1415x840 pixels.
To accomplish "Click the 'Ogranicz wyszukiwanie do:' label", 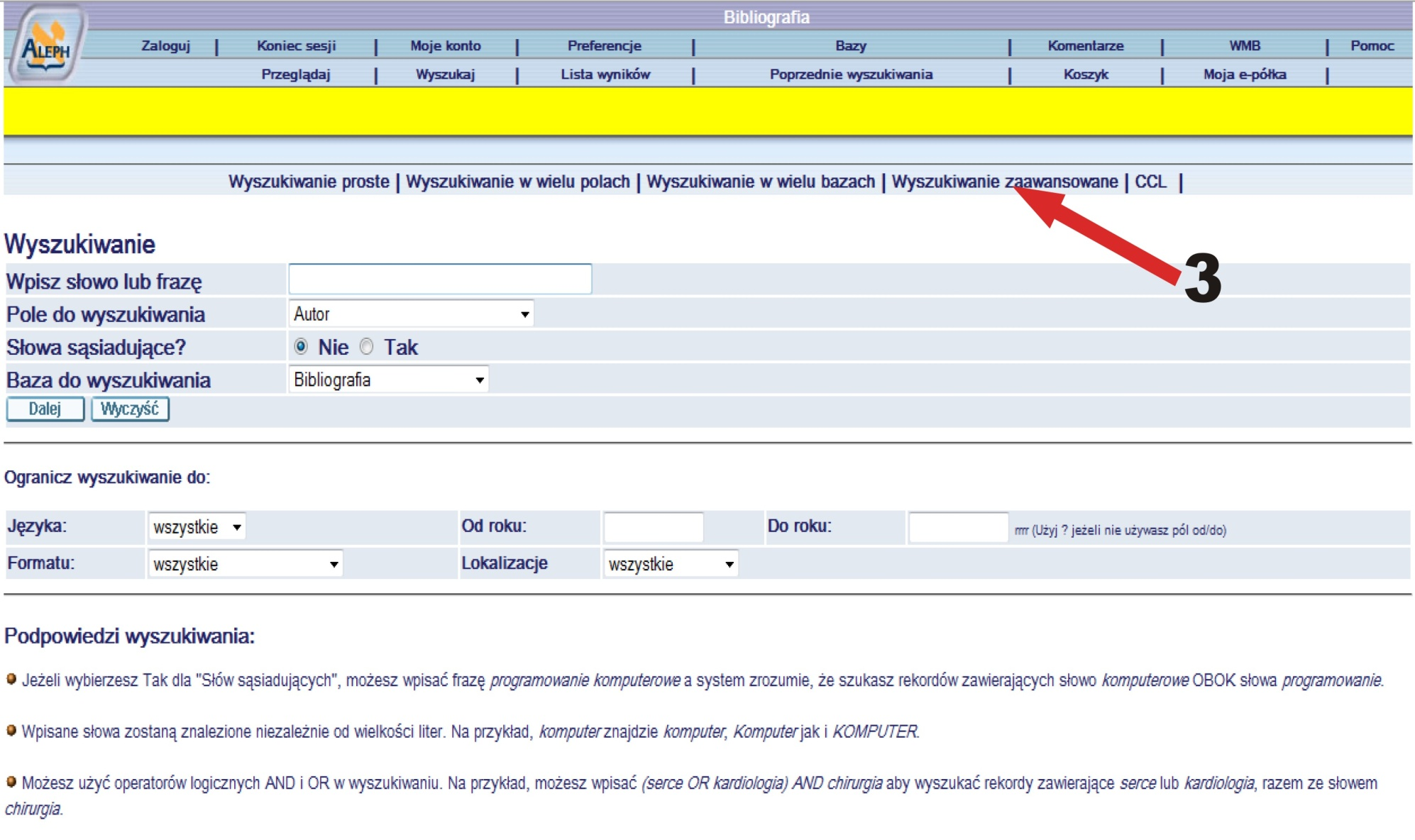I will coord(107,477).
